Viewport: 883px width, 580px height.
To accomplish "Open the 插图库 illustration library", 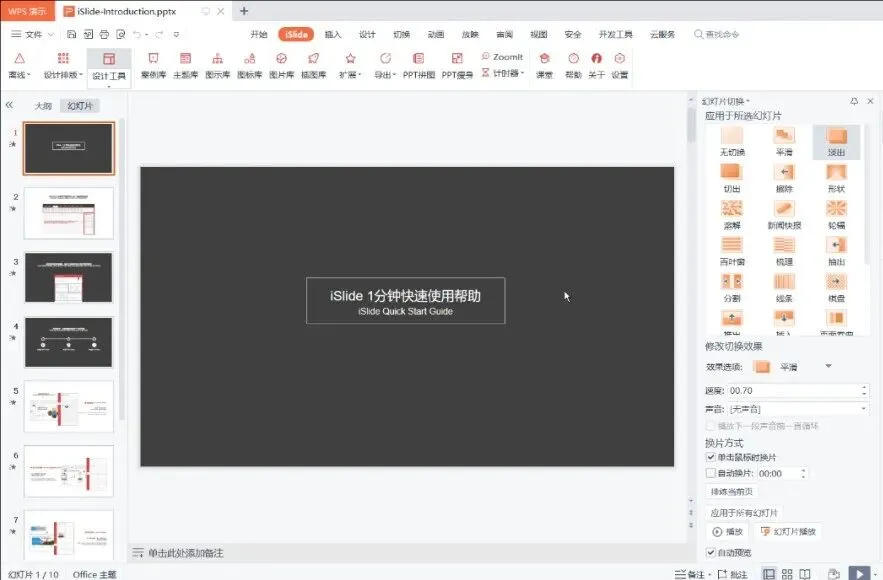I will coord(314,65).
